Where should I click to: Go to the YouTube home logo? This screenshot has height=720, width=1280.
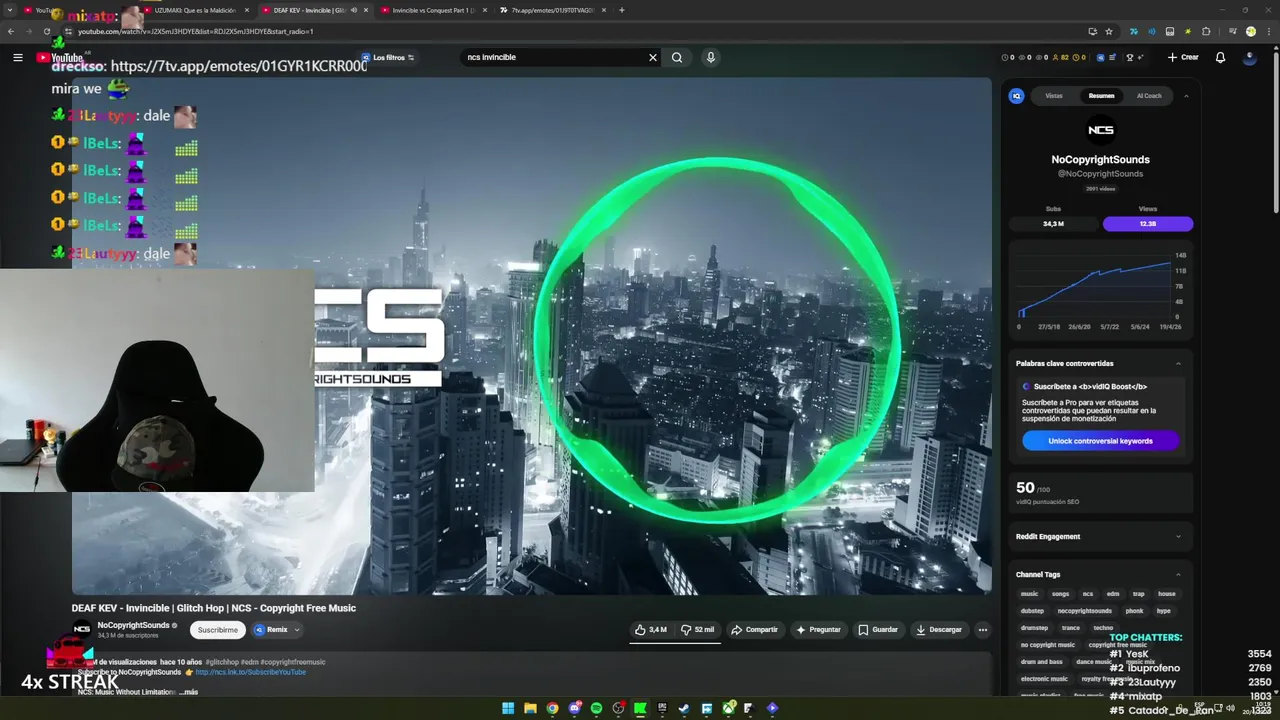tap(60, 57)
